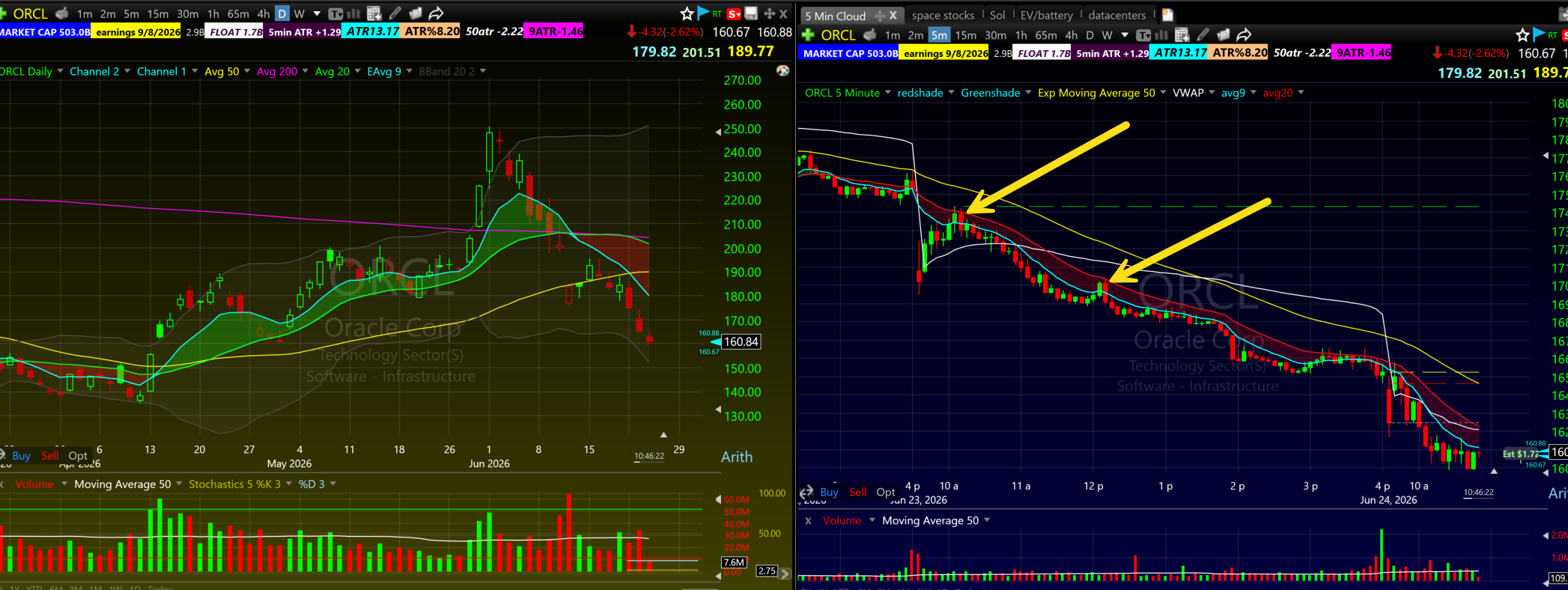This screenshot has height=590, width=1568.
Task: Switch to the datacenters tab
Action: point(1116,15)
